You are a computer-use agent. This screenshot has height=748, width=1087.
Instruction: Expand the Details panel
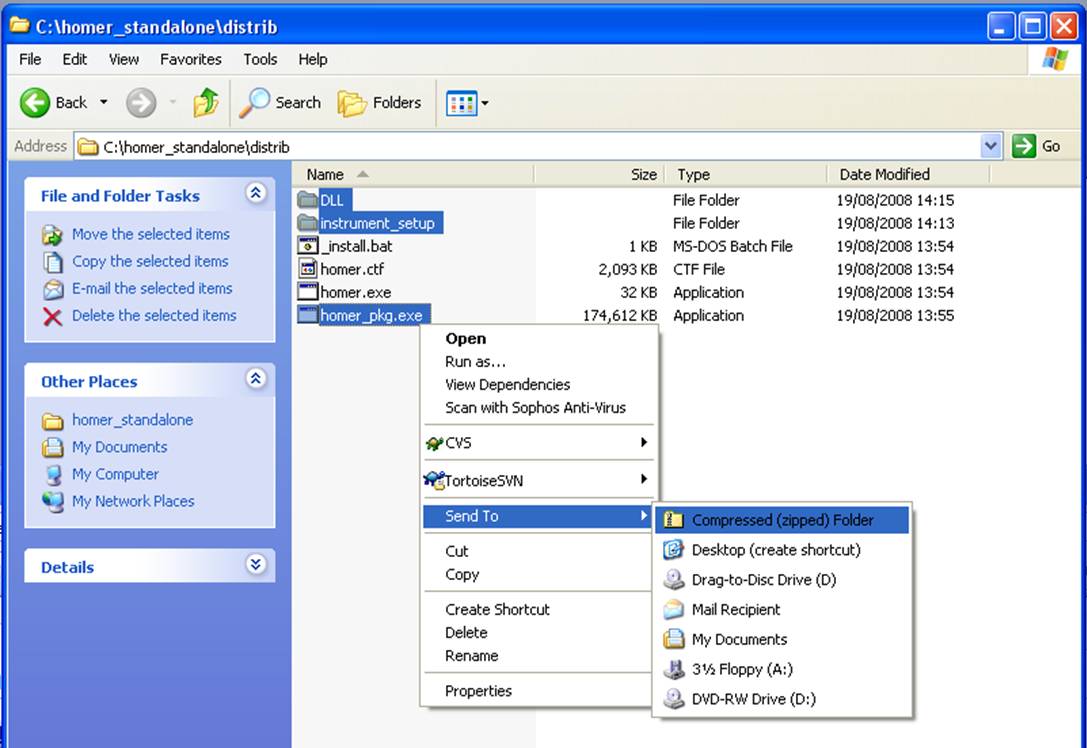256,565
